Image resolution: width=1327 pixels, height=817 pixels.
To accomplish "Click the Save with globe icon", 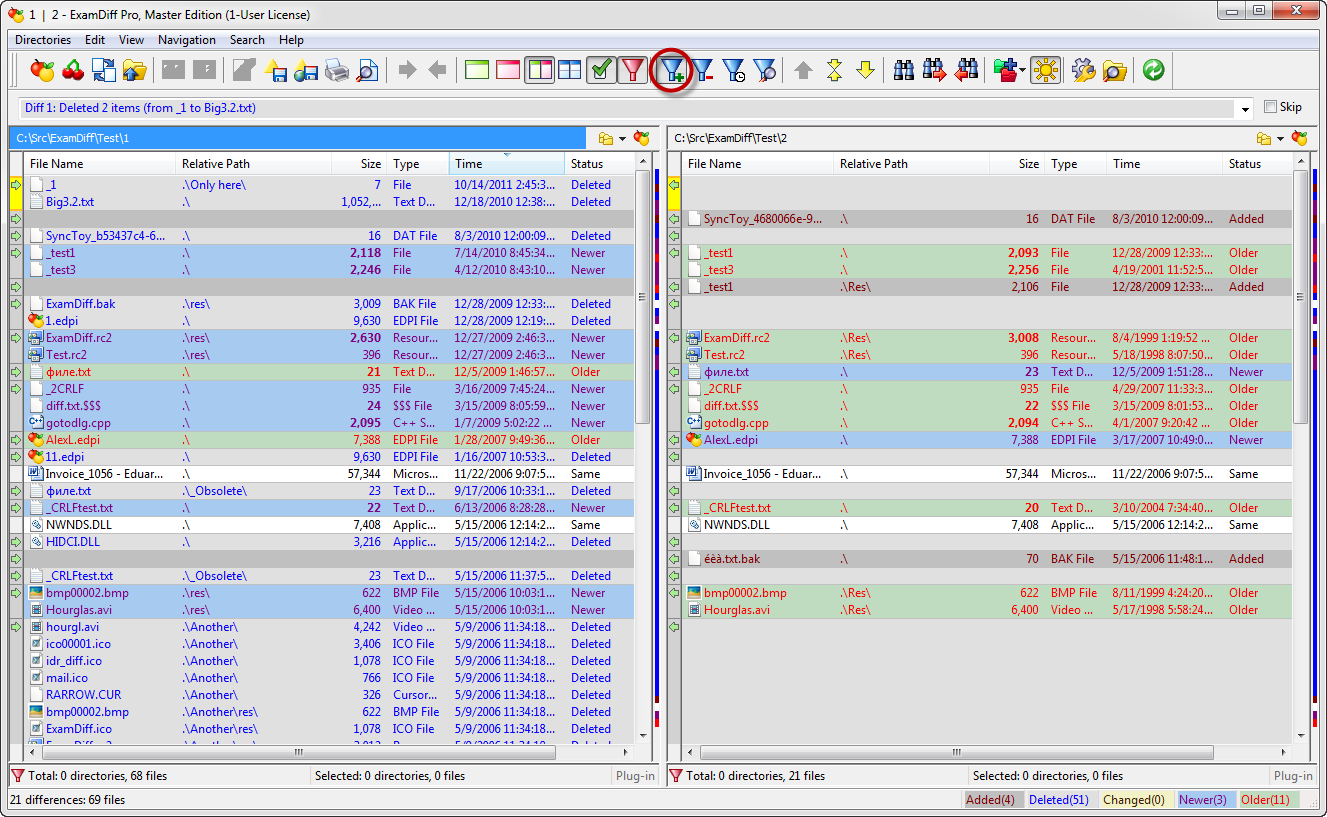I will (x=306, y=70).
